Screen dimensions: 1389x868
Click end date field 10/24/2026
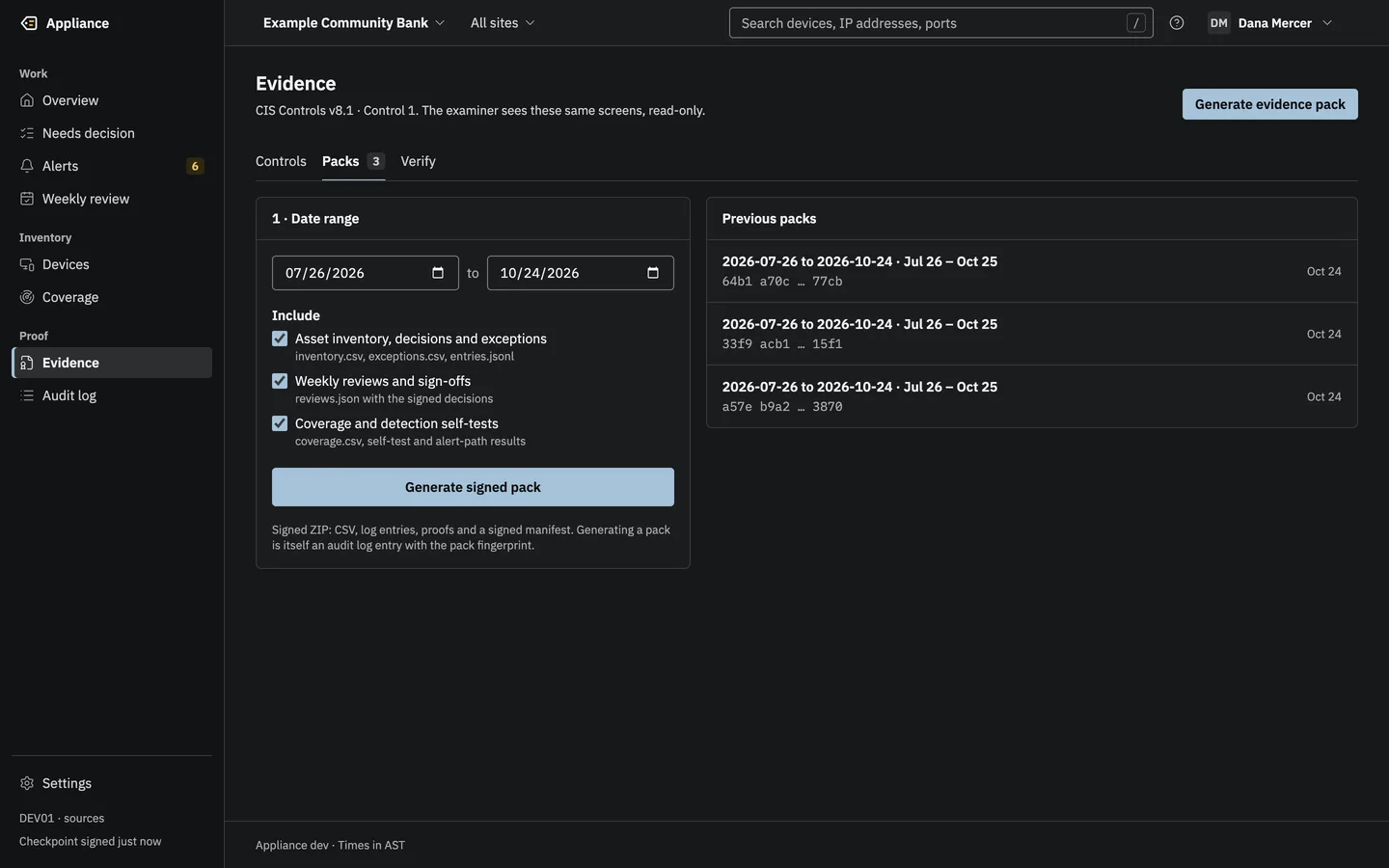tap(580, 273)
